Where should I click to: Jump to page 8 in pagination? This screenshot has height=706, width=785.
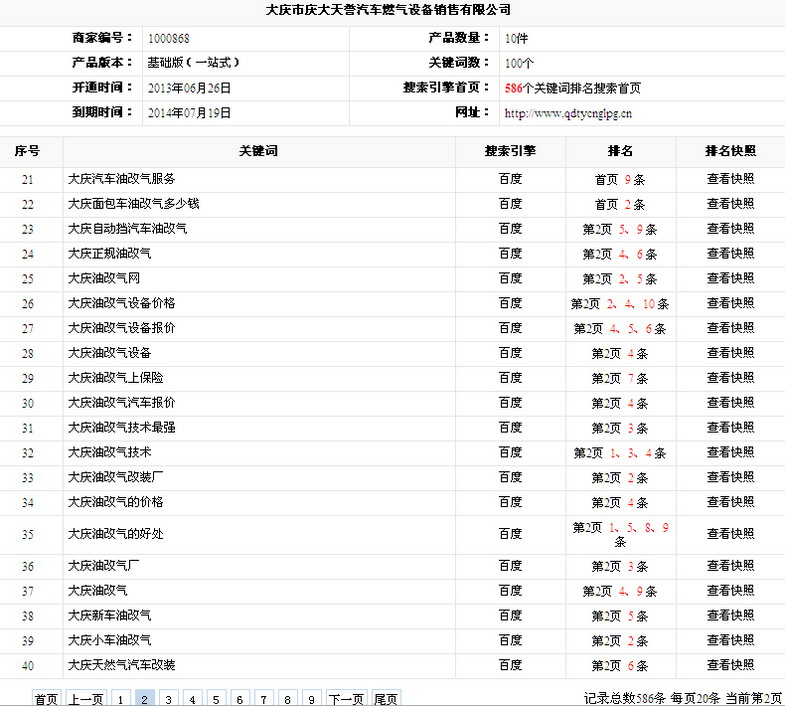[x=287, y=698]
